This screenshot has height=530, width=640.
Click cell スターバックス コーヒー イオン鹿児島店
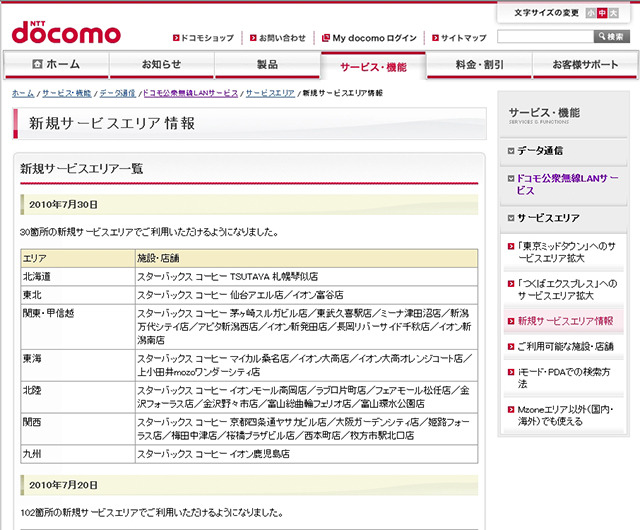tap(307, 454)
